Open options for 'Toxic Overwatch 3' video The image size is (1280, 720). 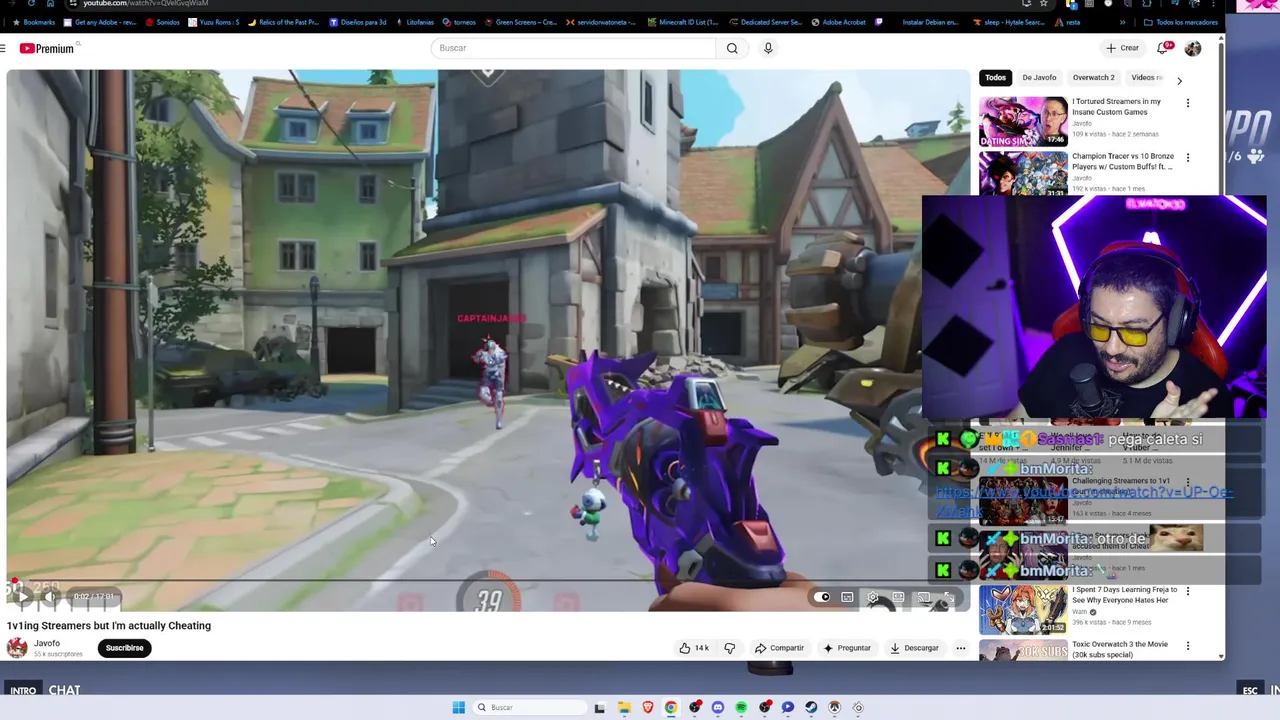click(x=1188, y=646)
